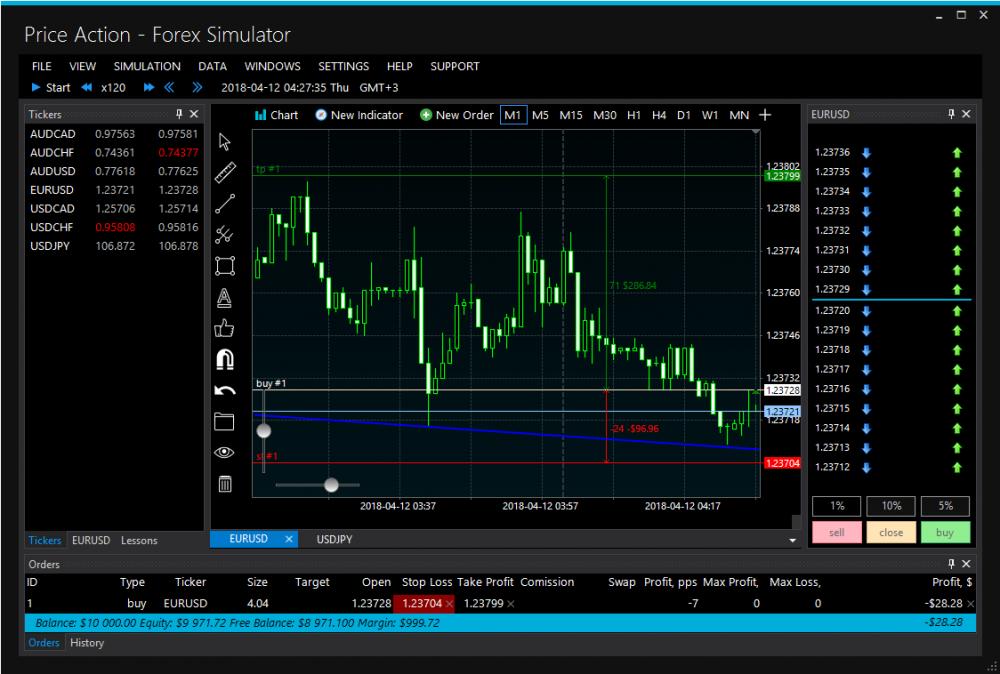Screen dimensions: 1000x674
Task: Open the SIMULATION menu
Action: [146, 66]
